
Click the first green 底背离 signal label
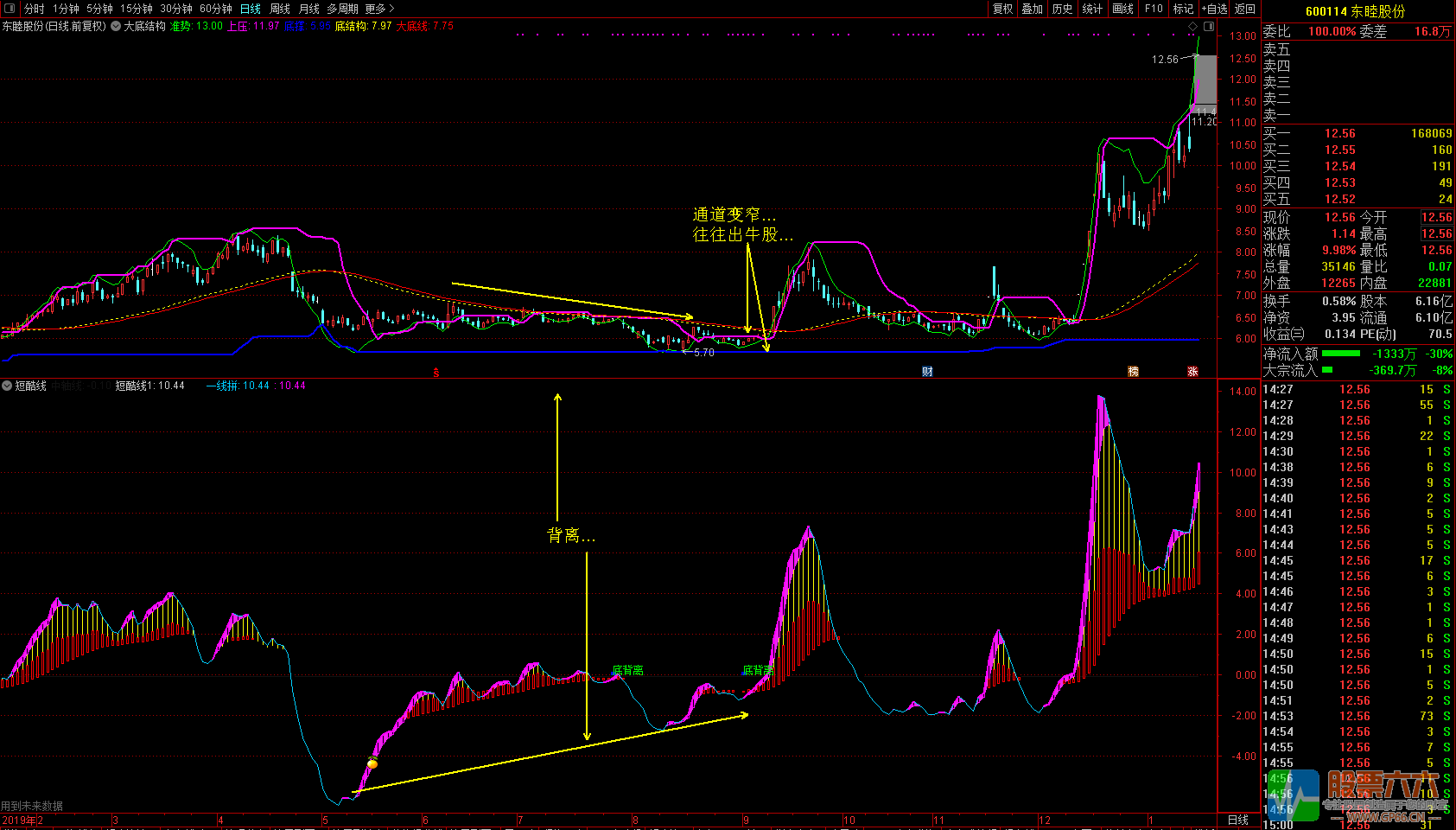click(627, 670)
